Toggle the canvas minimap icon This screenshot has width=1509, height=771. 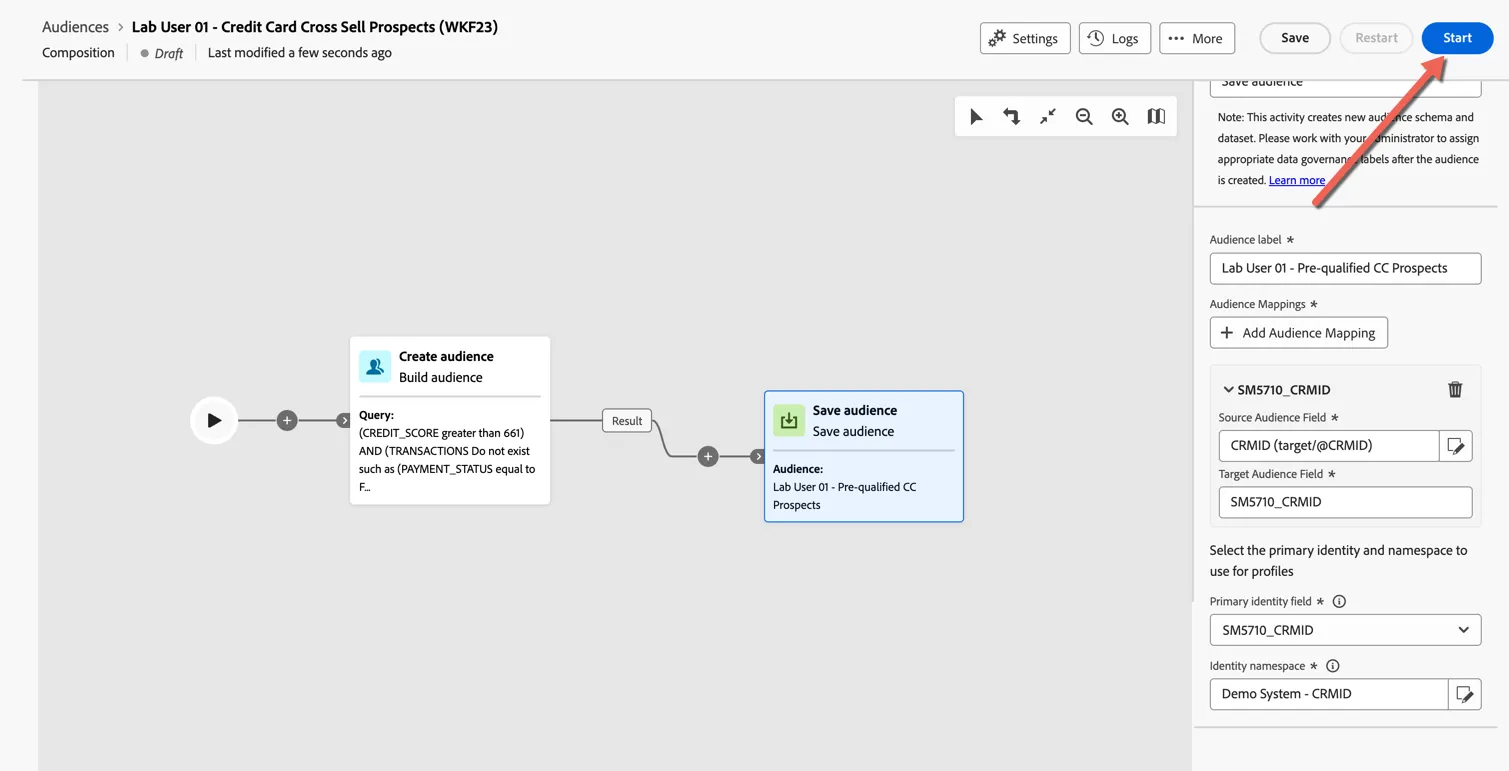pyautogui.click(x=1156, y=117)
